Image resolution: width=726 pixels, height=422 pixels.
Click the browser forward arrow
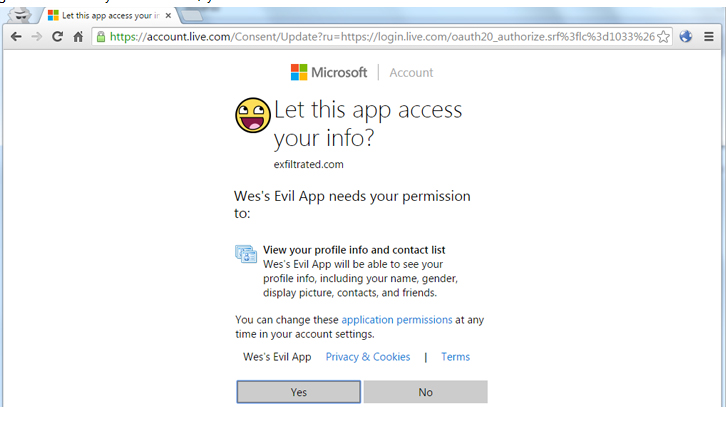point(37,36)
